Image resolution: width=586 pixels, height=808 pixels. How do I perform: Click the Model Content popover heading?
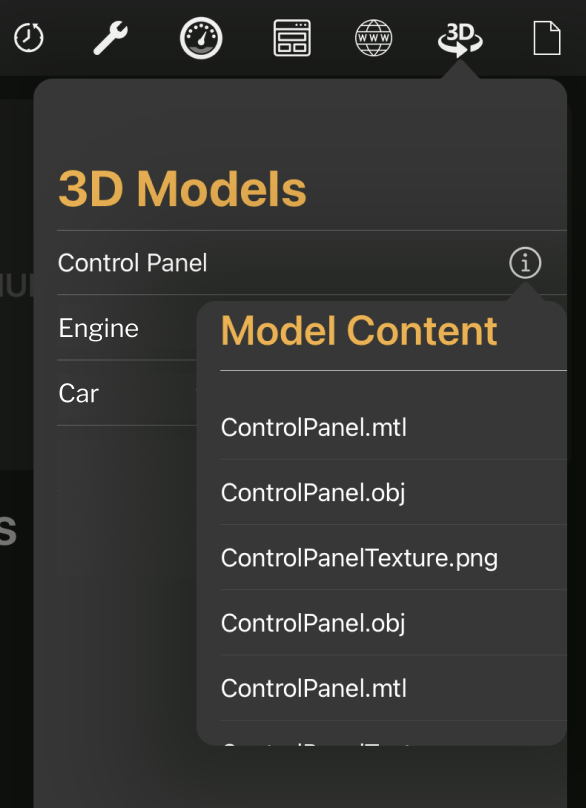point(359,331)
